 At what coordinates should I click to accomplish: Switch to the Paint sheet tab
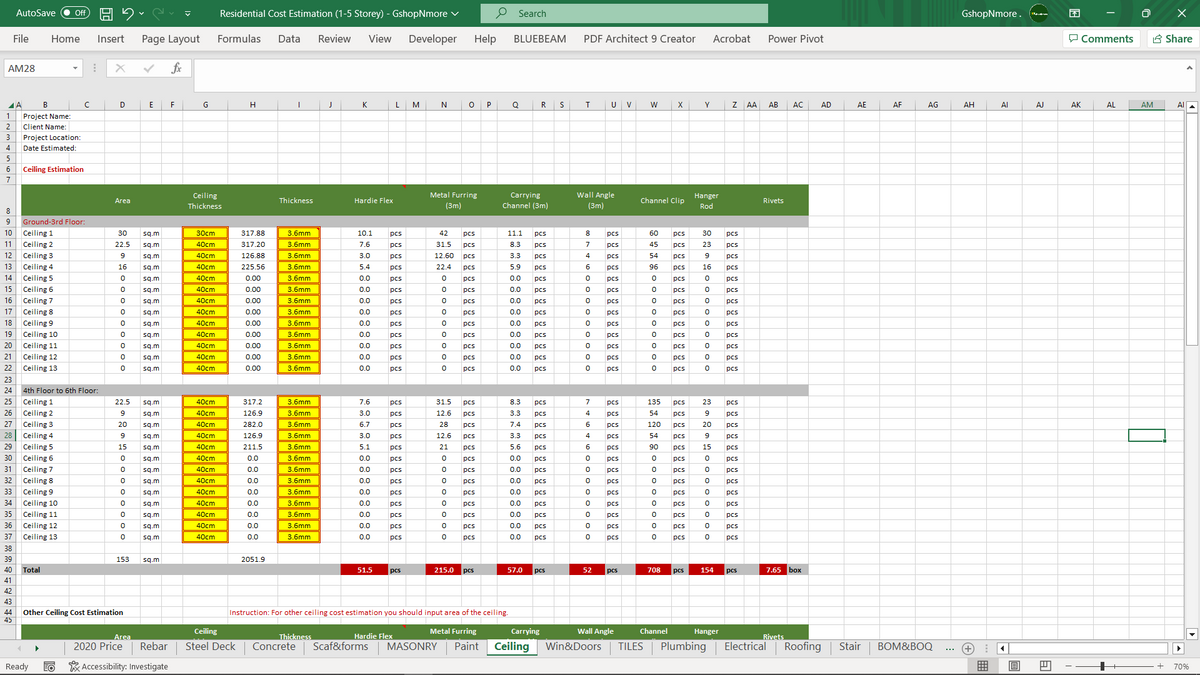click(x=467, y=646)
